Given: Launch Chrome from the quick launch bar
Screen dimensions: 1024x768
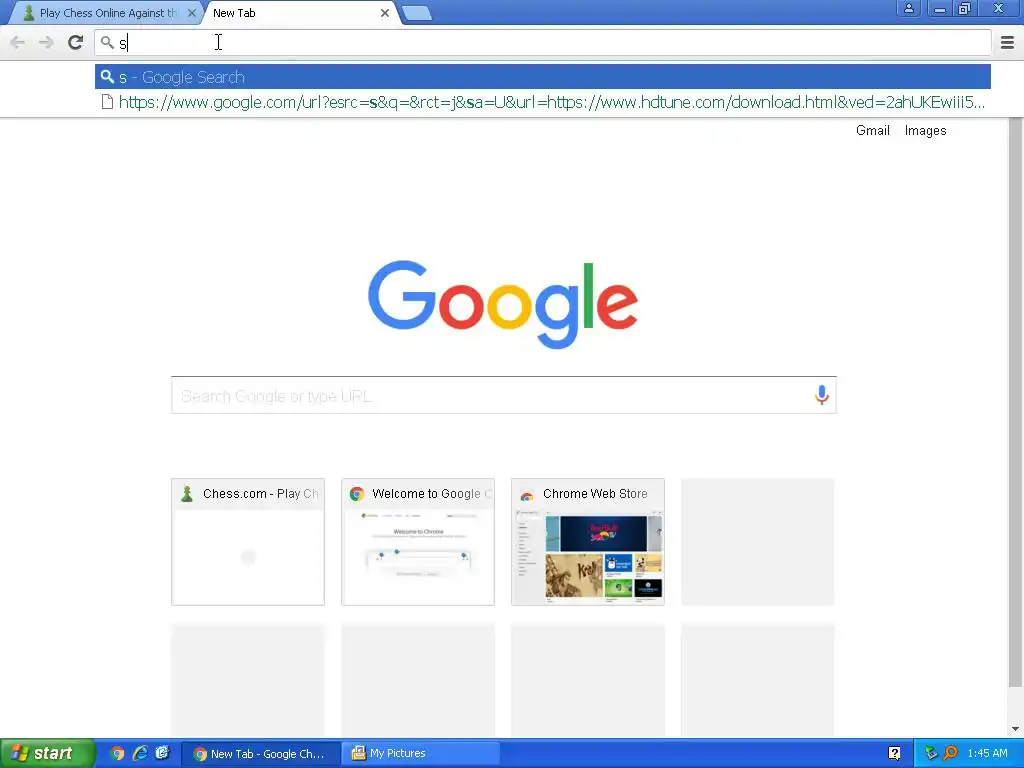Looking at the screenshot, I should coord(117,754).
